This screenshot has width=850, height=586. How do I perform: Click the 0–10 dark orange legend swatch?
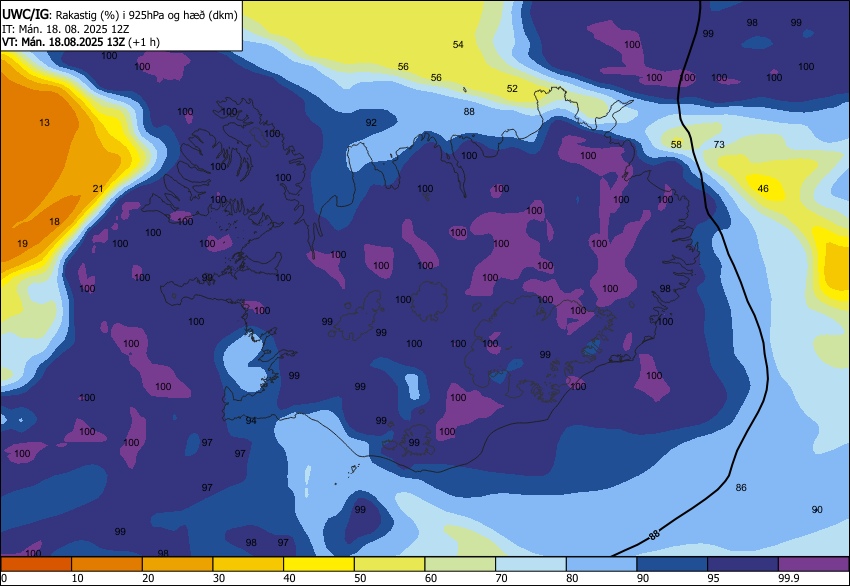click(x=36, y=564)
